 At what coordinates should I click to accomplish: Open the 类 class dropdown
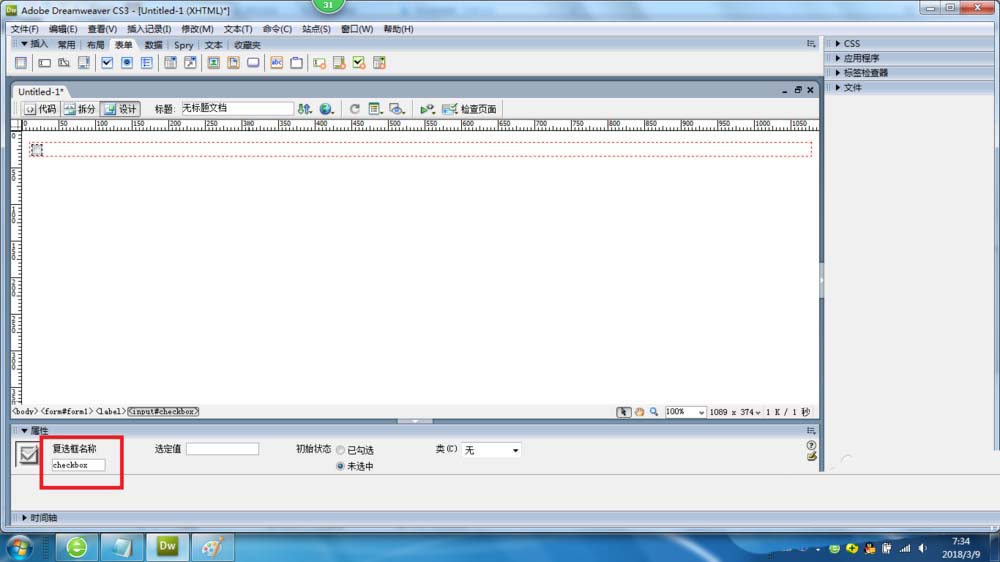click(491, 451)
